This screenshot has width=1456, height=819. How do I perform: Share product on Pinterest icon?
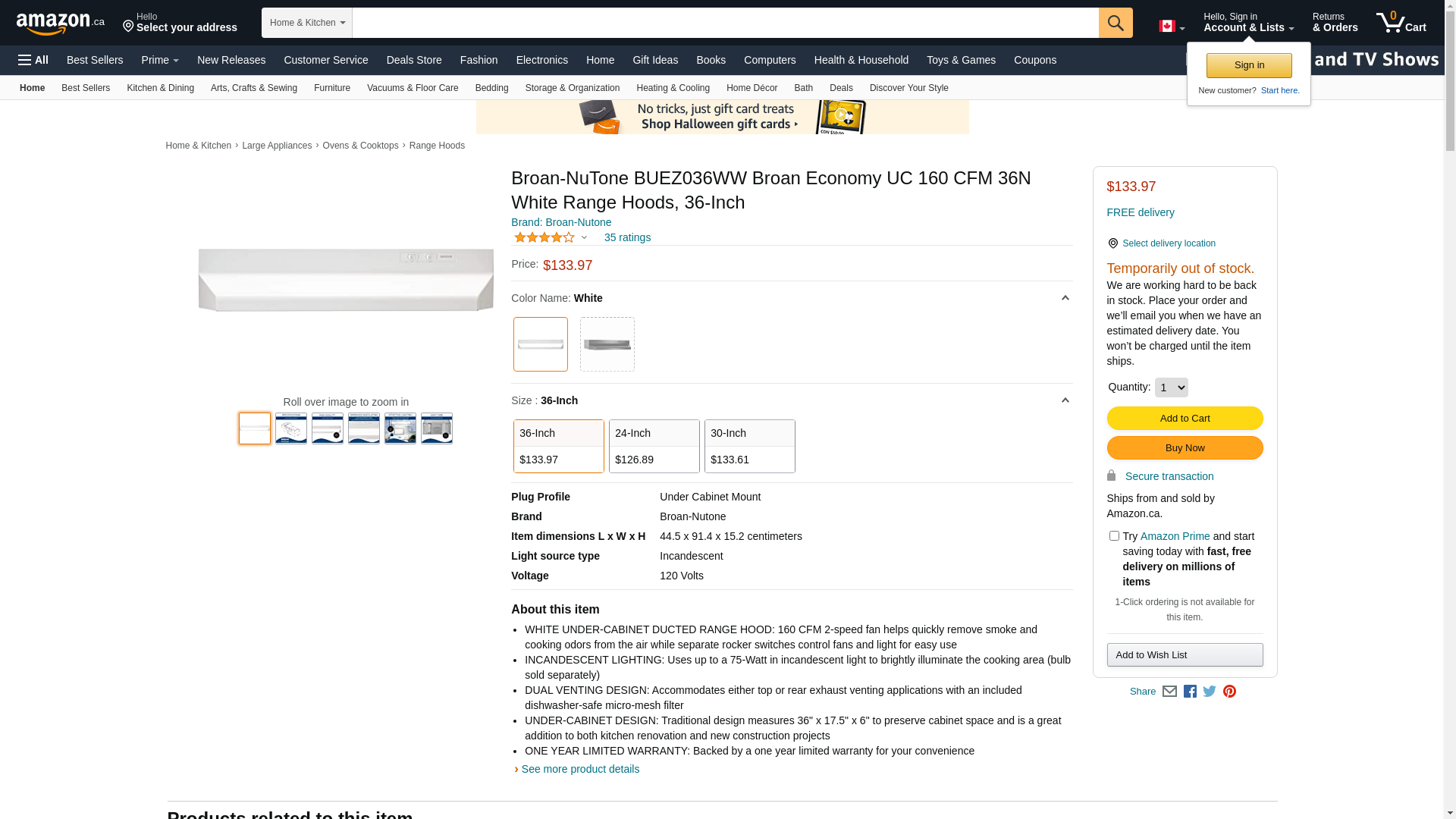click(1229, 692)
